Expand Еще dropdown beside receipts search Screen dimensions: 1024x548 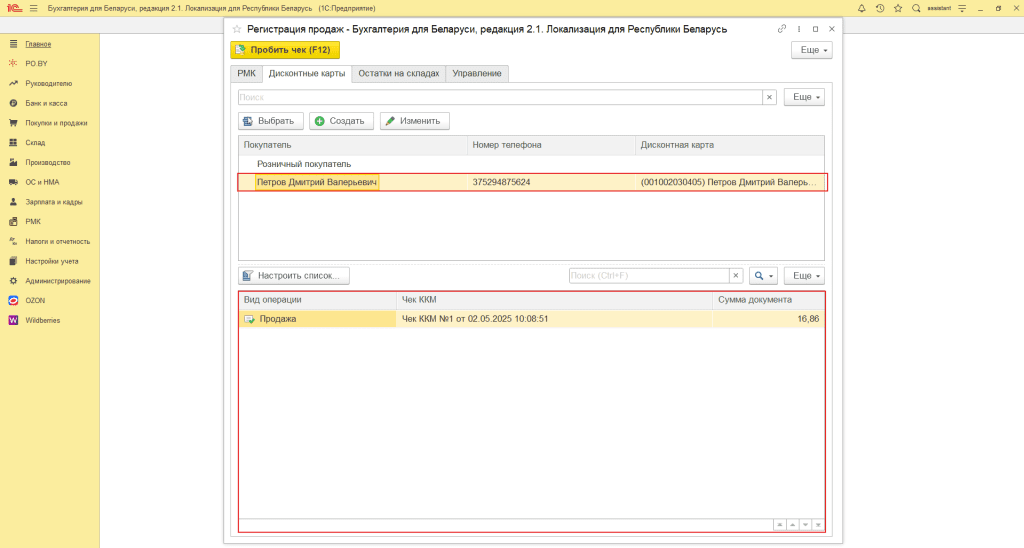point(805,276)
